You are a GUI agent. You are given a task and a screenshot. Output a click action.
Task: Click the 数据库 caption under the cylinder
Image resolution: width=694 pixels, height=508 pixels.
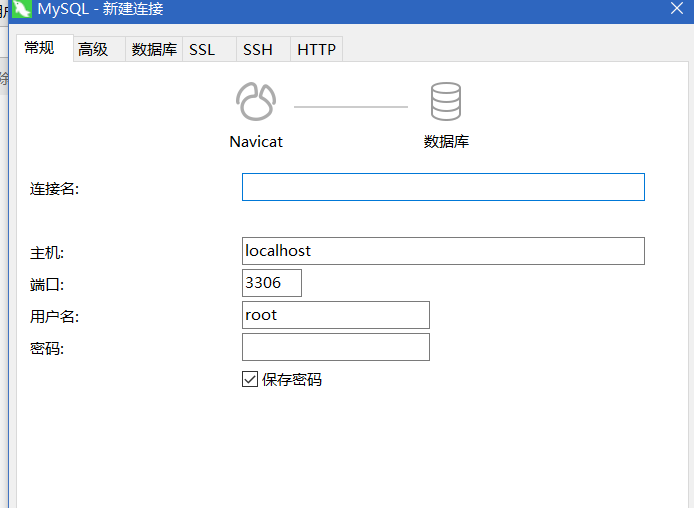[446, 142]
